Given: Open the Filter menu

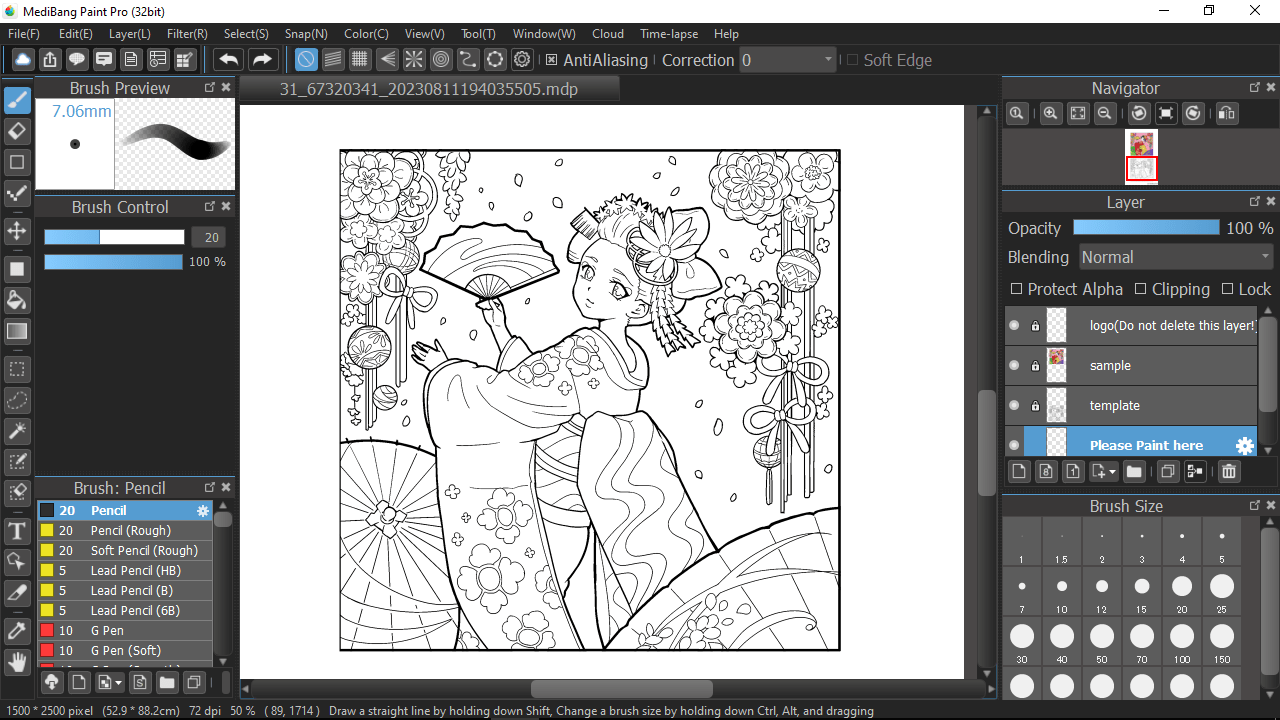Looking at the screenshot, I should [187, 34].
